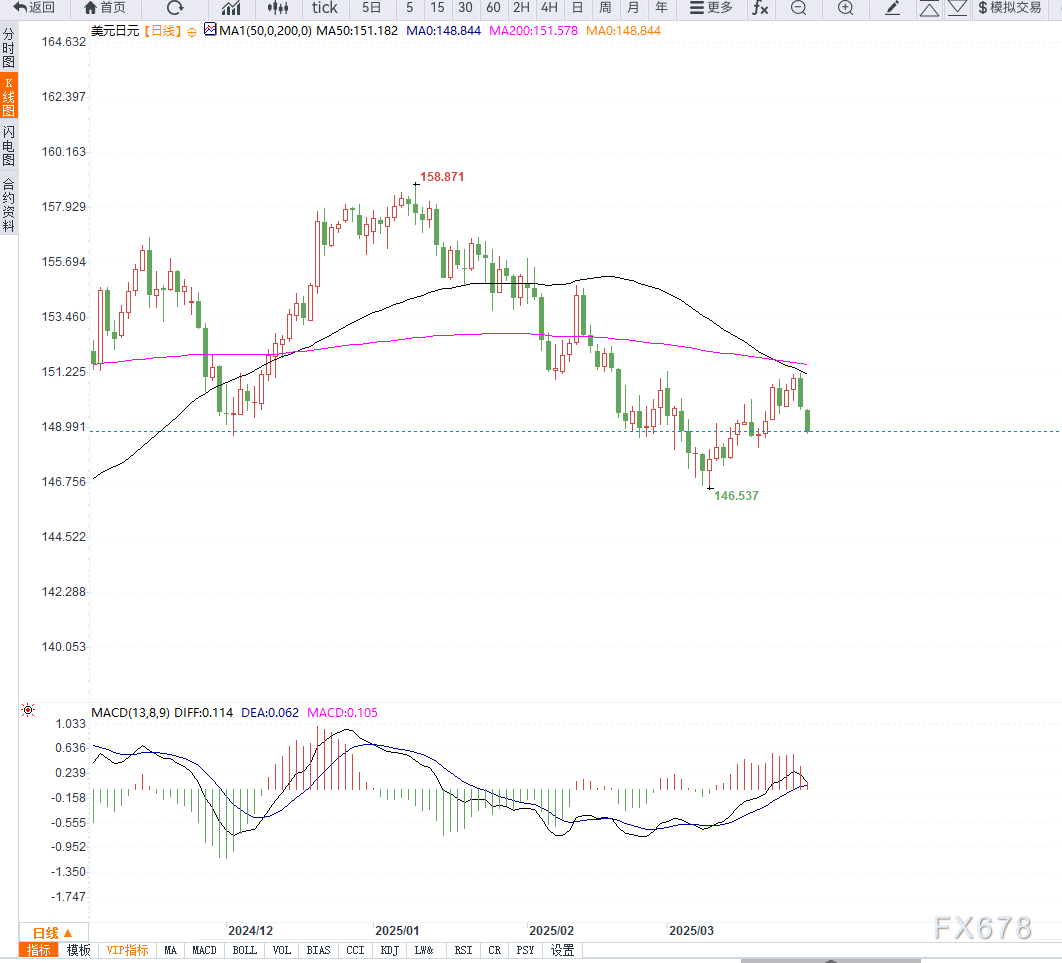Image resolution: width=1062 pixels, height=963 pixels.
Task: Apply the MACD indicator
Action: tap(204, 950)
